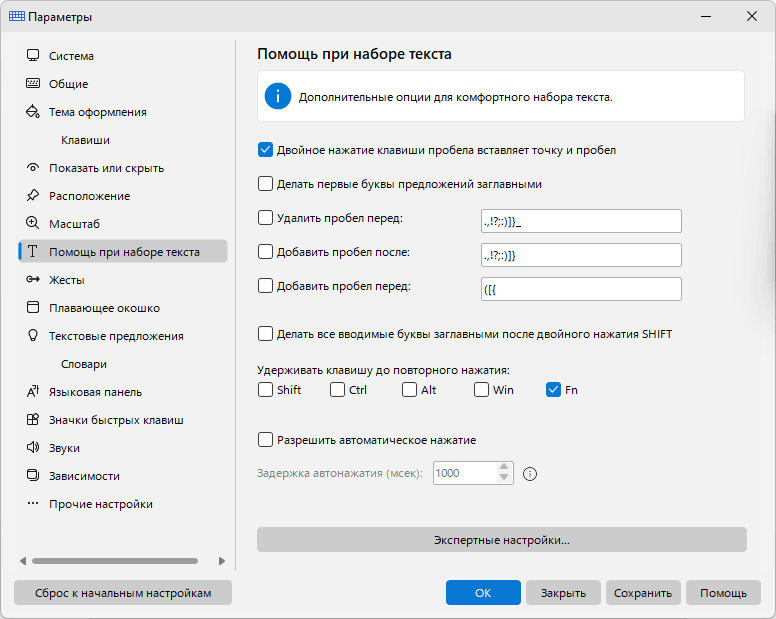Click the Добавить пробел после text field
This screenshot has height=619, width=776.
pos(581,255)
